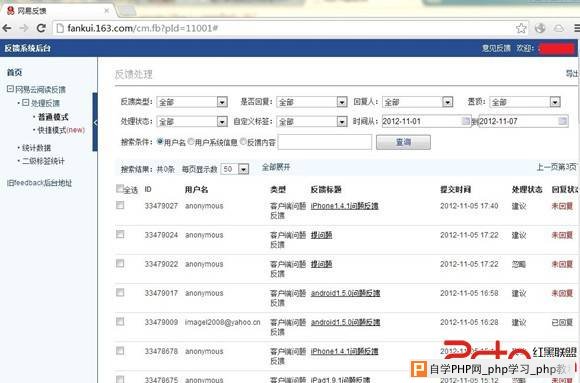Image resolution: width=580 pixels, height=383 pixels.
Task: Select 普通模式 in the sidebar
Action: click(53, 117)
